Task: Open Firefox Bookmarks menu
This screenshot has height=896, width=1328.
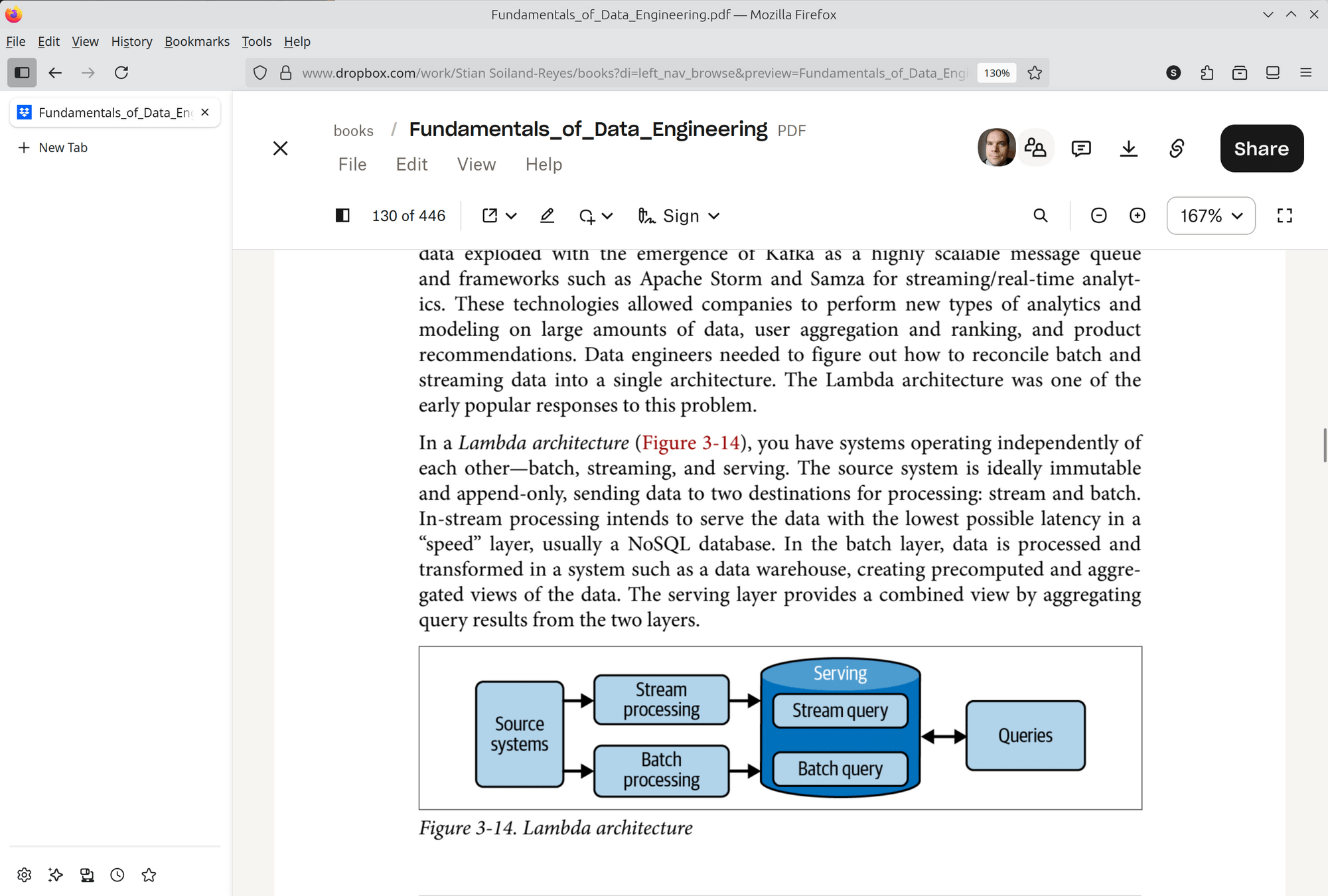Action: [196, 41]
